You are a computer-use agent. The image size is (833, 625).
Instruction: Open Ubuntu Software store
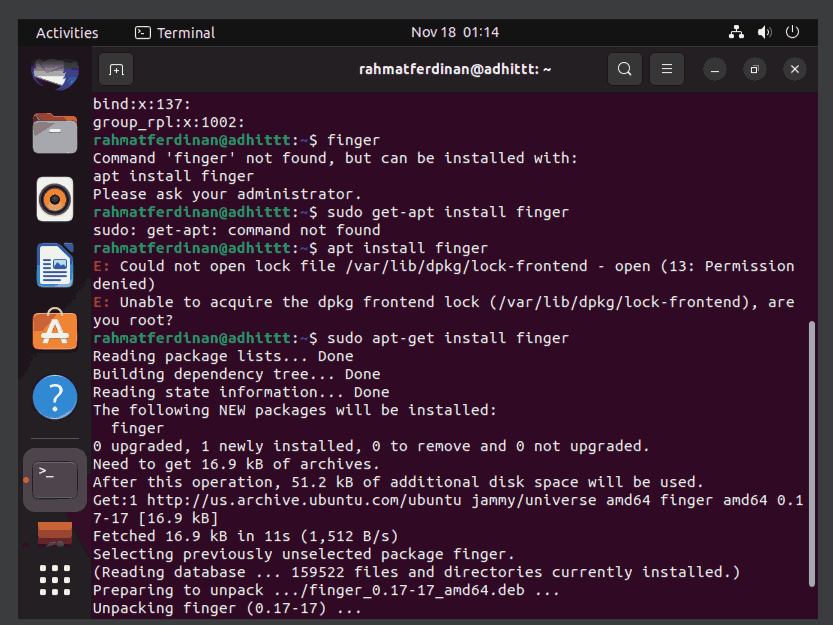55,329
